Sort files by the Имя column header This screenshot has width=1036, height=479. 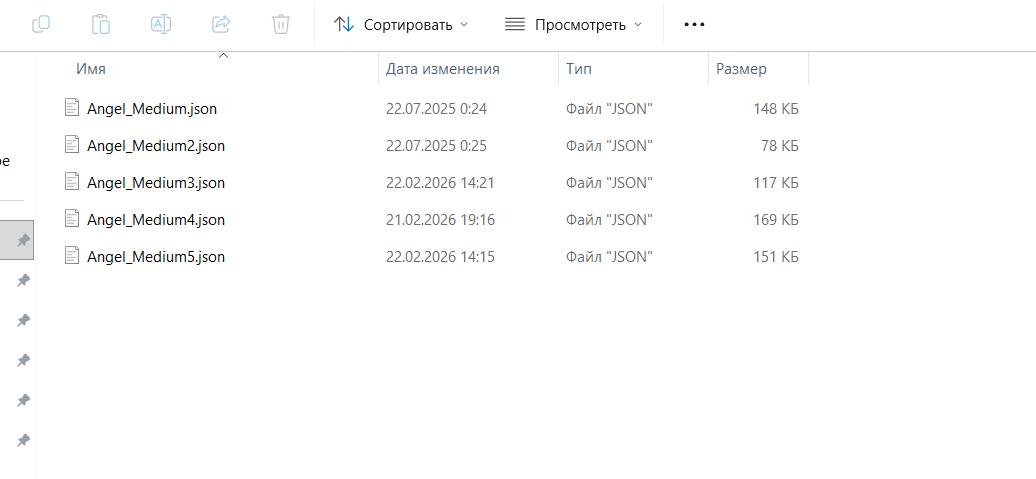[x=91, y=69]
